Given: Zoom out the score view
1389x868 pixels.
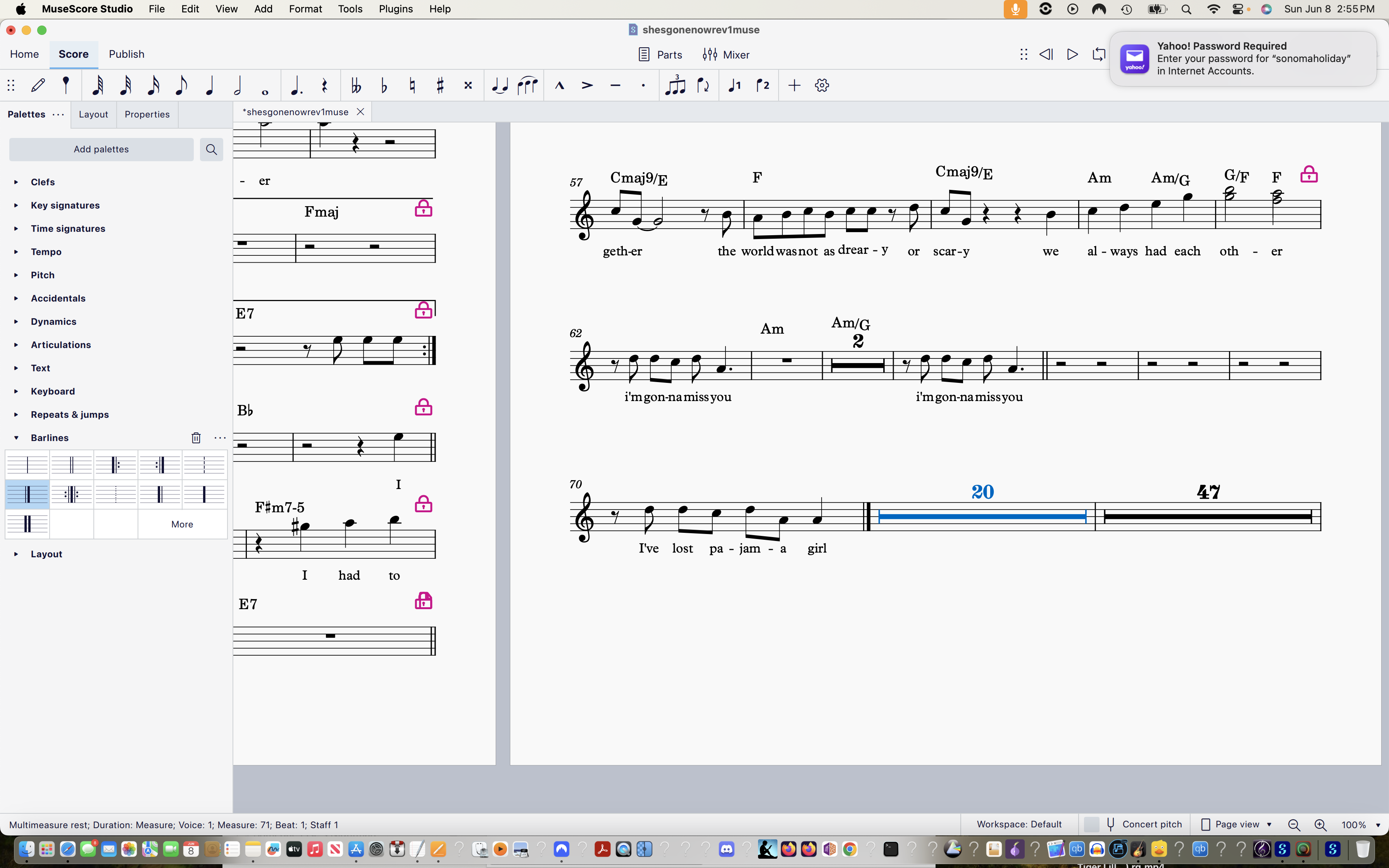Looking at the screenshot, I should click(x=1294, y=825).
